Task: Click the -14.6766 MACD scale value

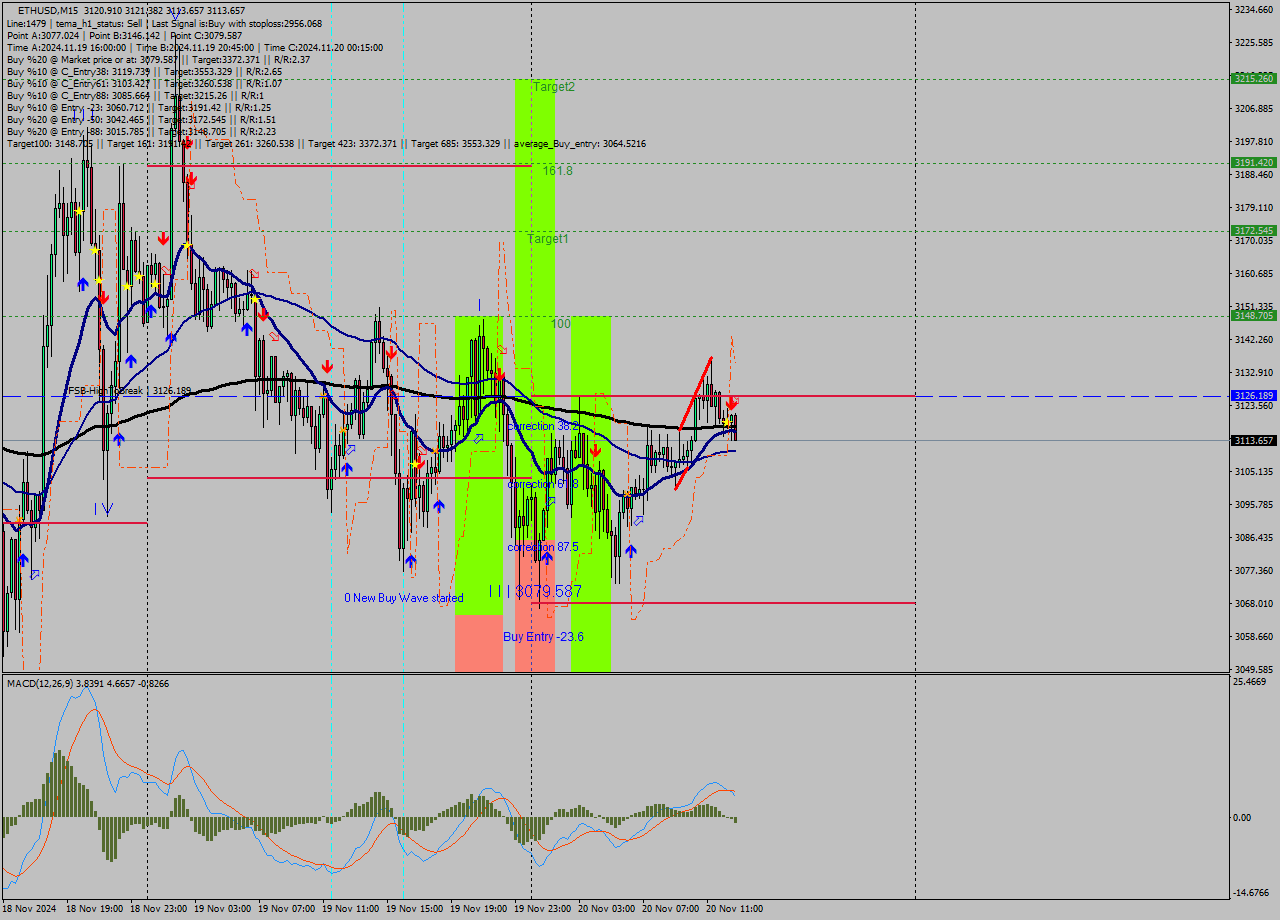Action: point(1251,893)
